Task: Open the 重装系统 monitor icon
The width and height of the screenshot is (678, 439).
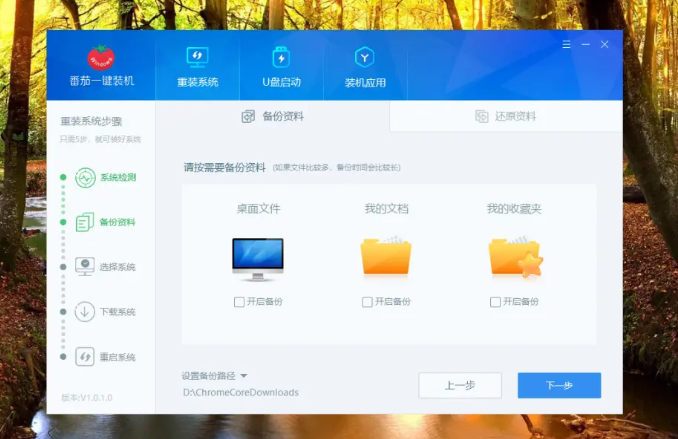Action: (x=197, y=57)
